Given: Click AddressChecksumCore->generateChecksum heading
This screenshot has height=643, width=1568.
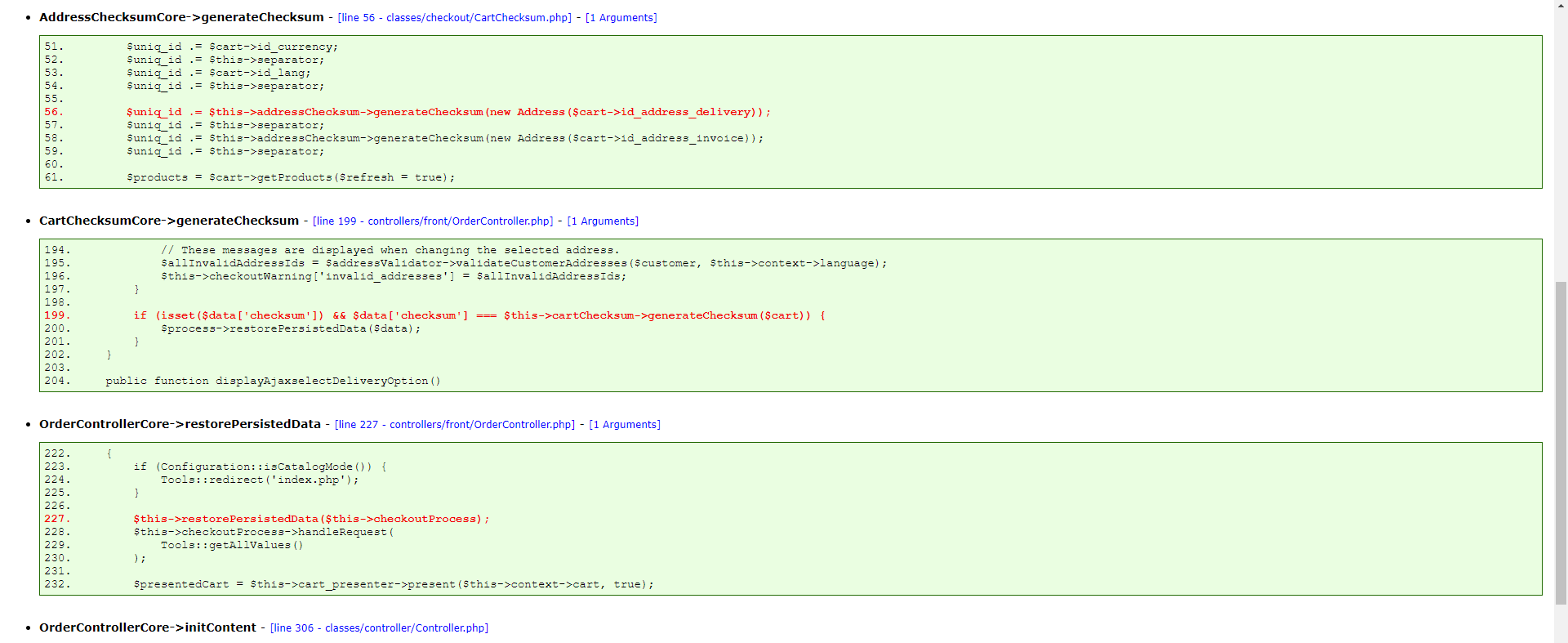Looking at the screenshot, I should (181, 17).
